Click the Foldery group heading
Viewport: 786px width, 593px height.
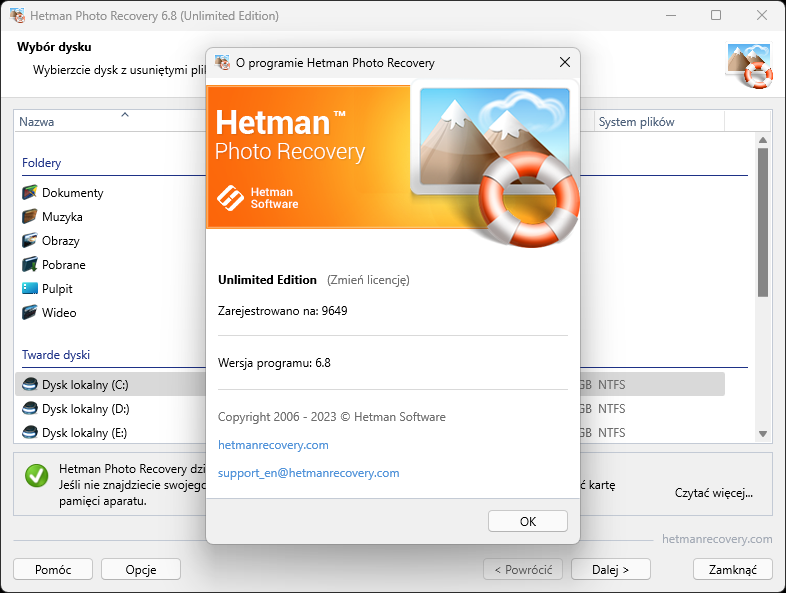tap(42, 163)
